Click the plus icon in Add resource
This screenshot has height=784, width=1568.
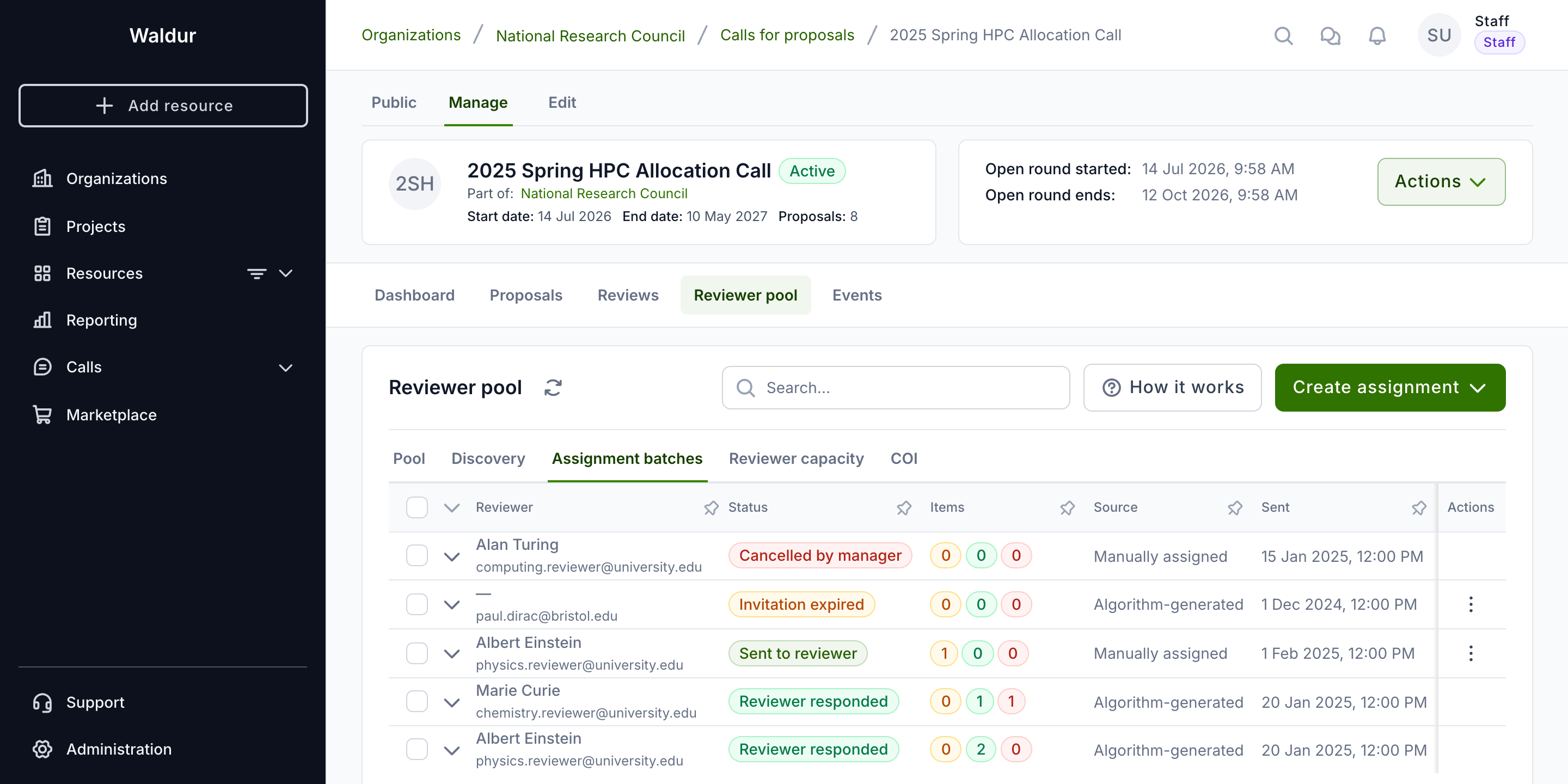[104, 106]
